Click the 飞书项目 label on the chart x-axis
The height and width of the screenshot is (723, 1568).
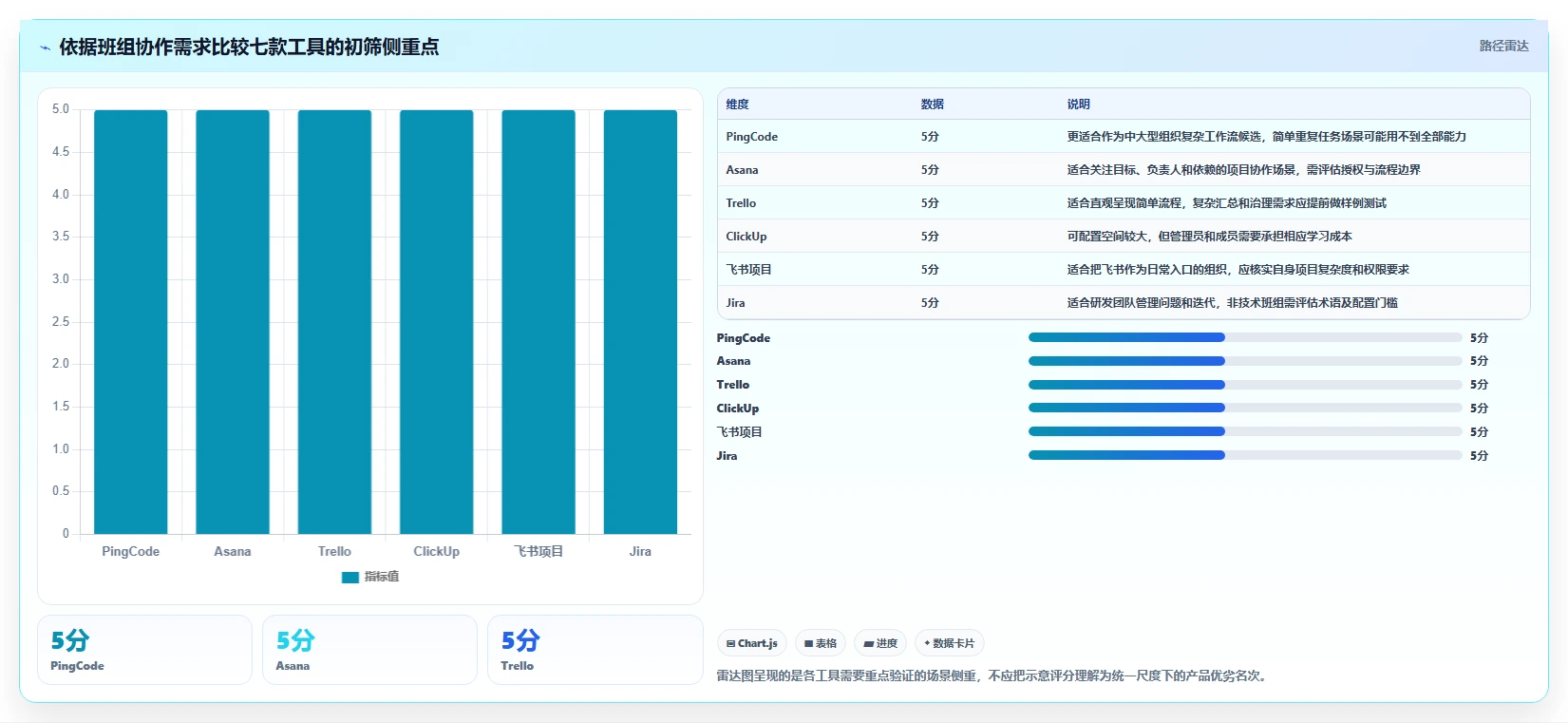538,551
